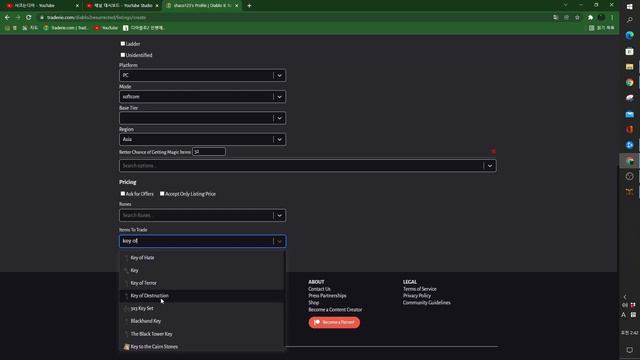
Task: Click the YouTube bookmark in bookmarks bar
Action: coord(106,28)
